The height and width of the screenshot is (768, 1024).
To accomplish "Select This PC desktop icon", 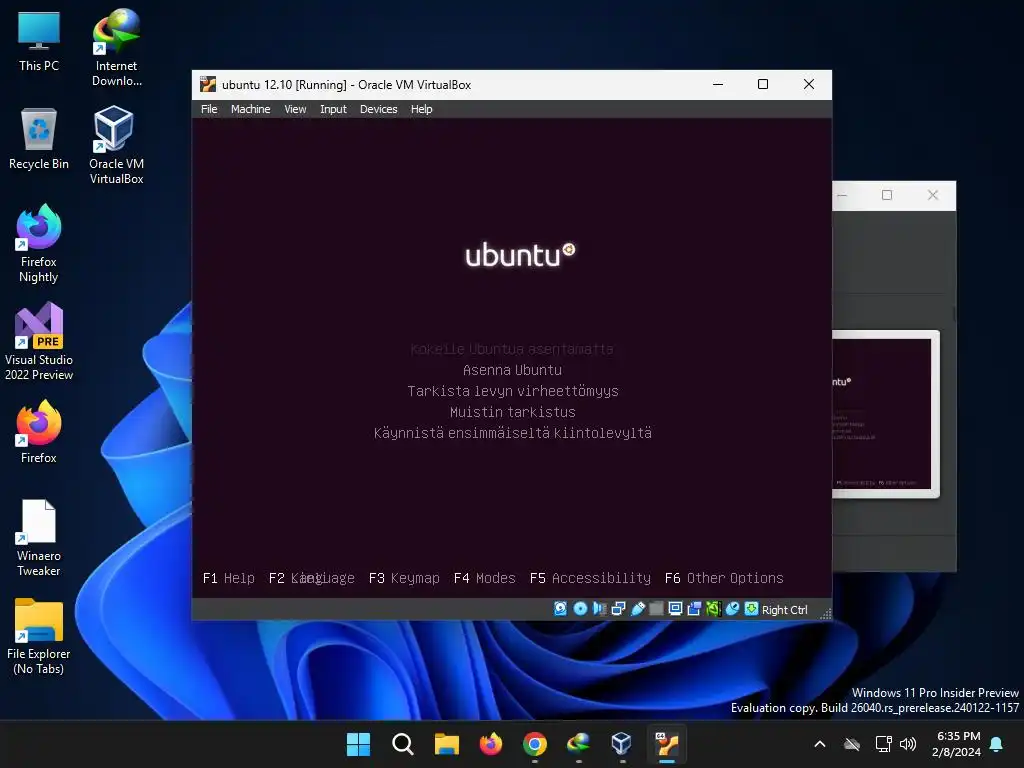I will tap(39, 41).
